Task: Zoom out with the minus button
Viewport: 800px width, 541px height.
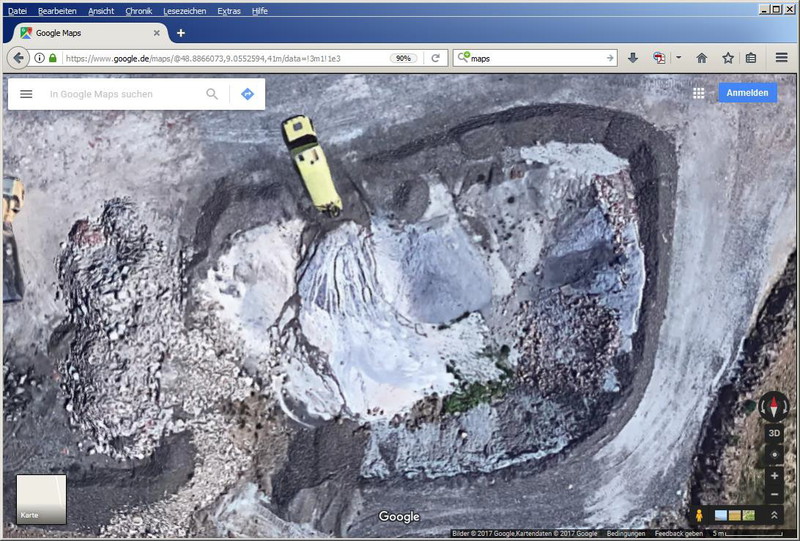Action: click(774, 495)
